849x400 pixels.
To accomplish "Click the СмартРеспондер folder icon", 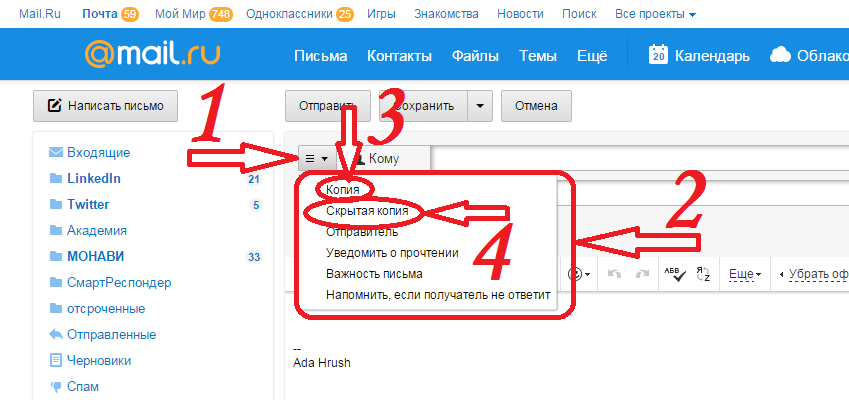I will [56, 283].
